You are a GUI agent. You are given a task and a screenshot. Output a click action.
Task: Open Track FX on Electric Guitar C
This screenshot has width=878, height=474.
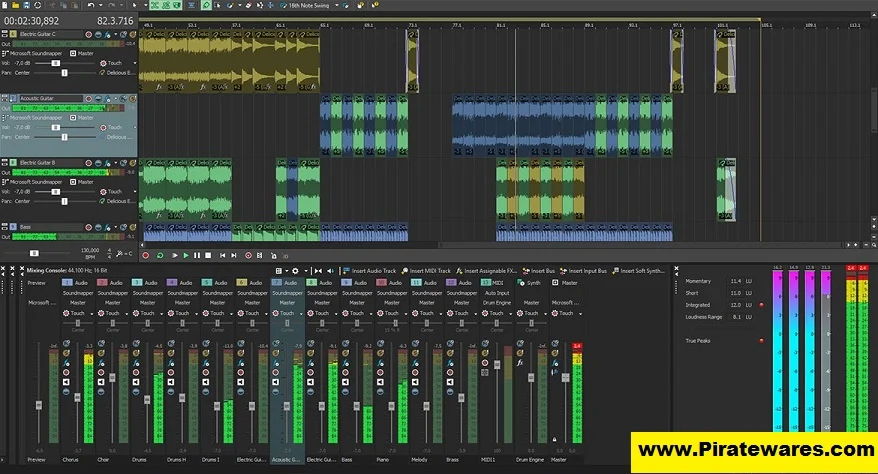click(108, 34)
